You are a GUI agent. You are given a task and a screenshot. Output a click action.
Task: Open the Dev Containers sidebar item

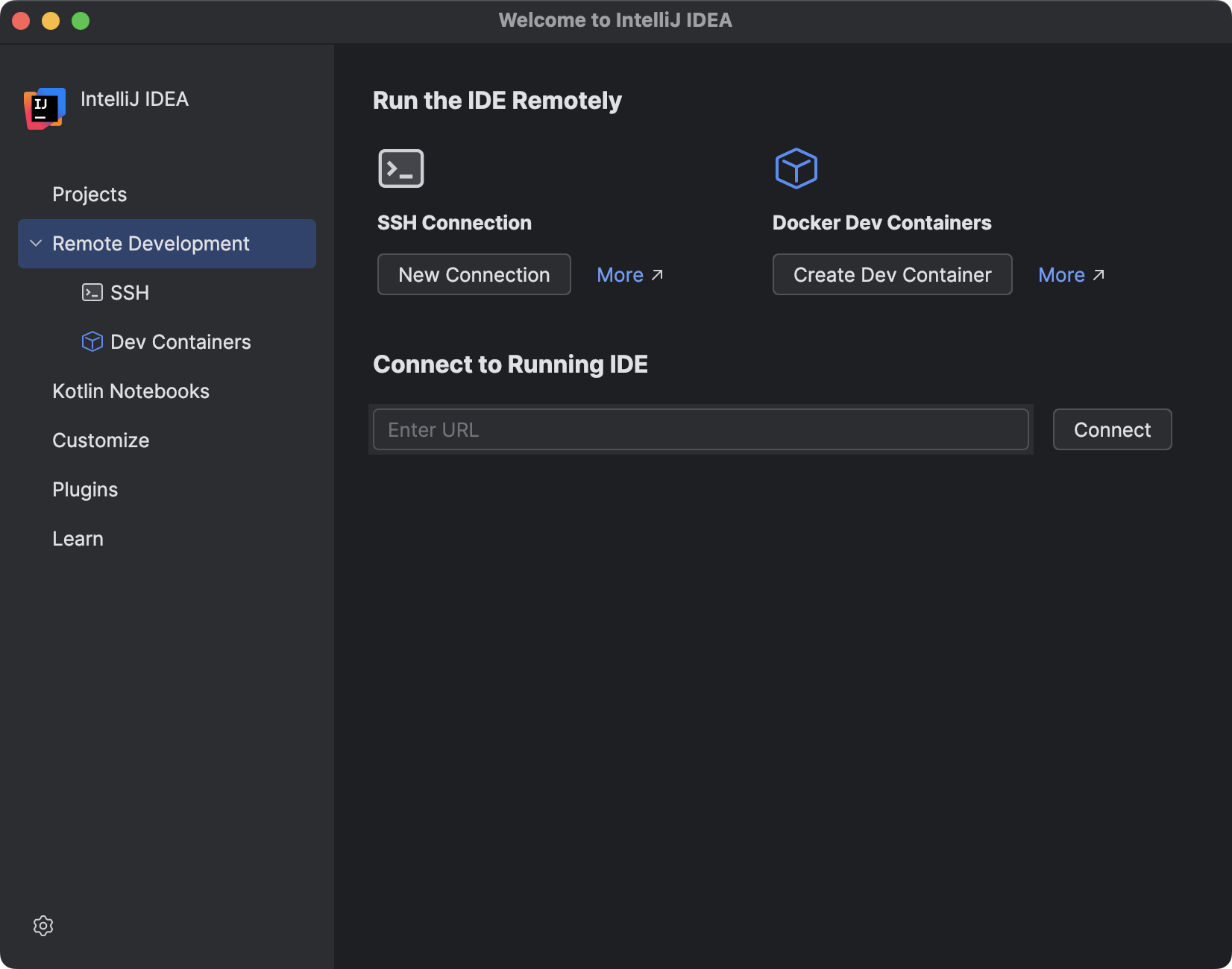click(x=180, y=342)
